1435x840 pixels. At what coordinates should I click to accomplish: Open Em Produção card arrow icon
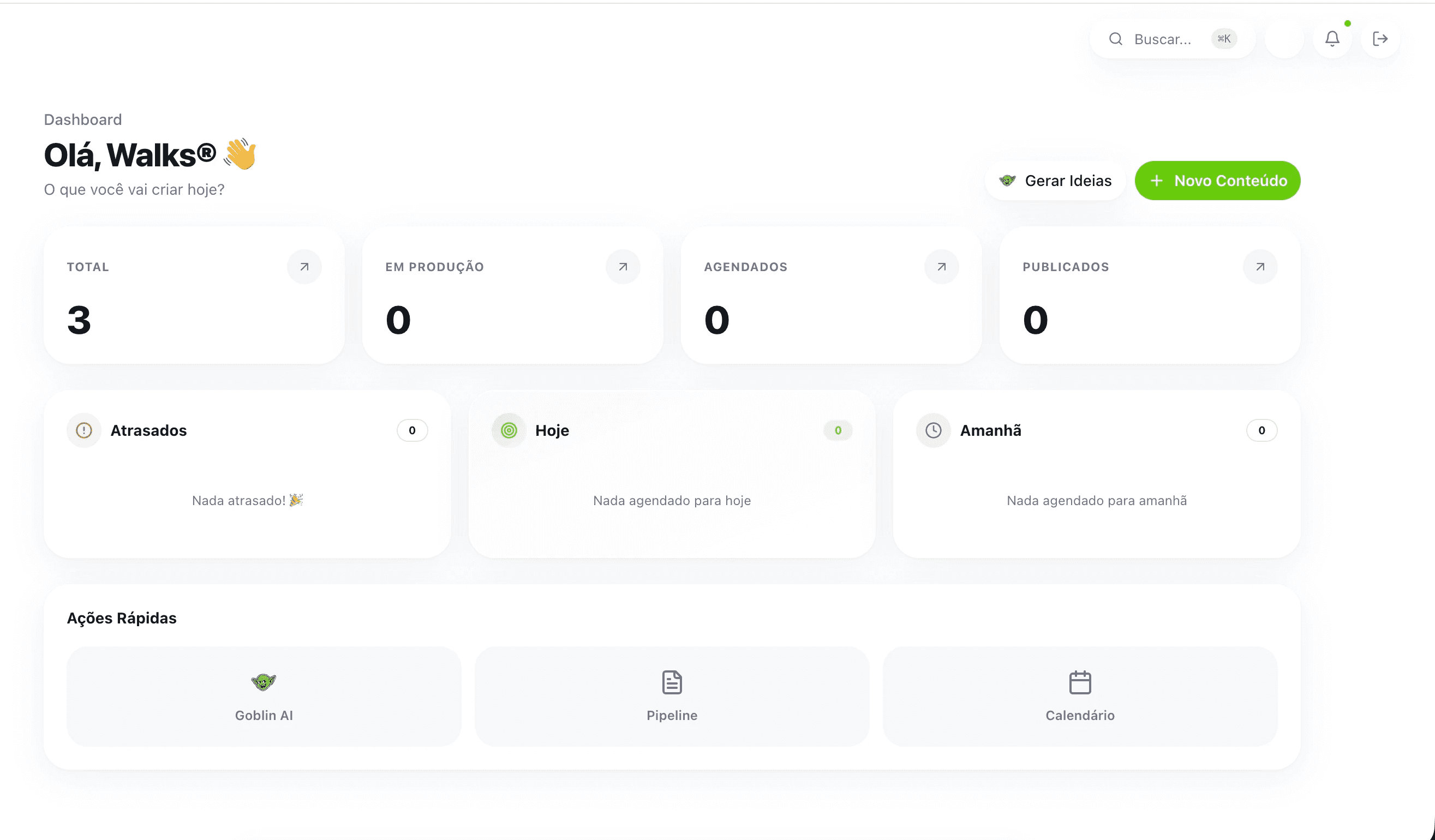[623, 267]
